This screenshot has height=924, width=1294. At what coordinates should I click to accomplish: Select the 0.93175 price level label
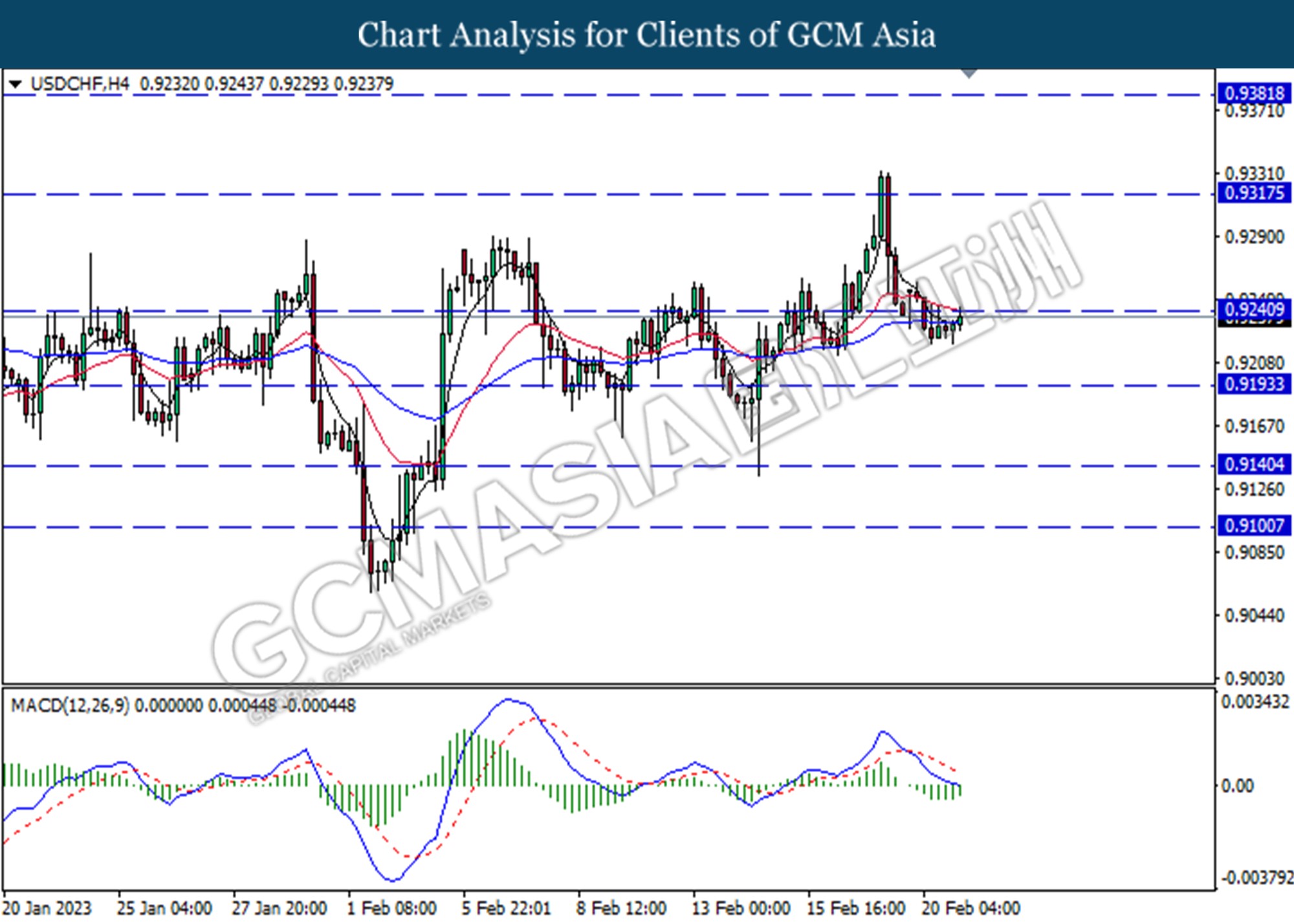1254,193
